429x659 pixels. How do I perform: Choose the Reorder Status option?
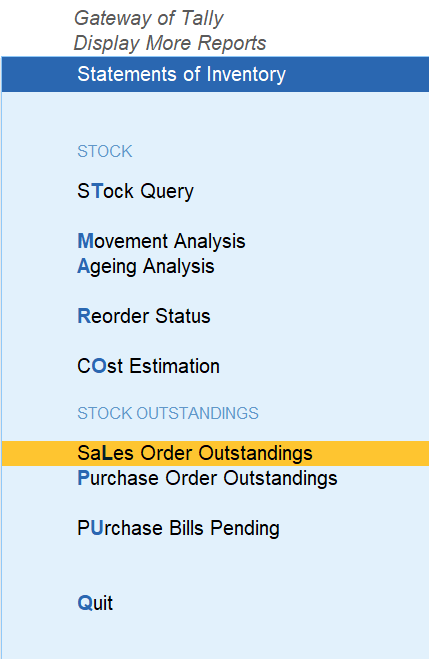coord(144,316)
